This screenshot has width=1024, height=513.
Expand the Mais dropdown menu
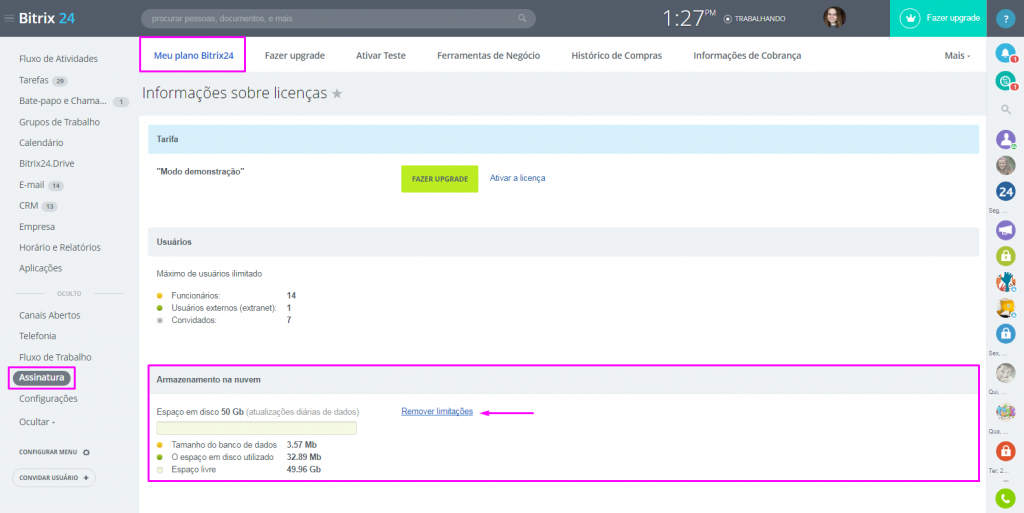[957, 55]
